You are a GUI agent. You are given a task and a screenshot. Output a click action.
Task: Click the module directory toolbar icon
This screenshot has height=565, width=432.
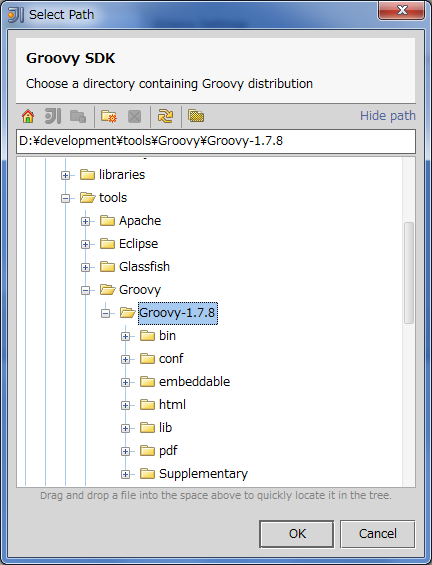78,116
